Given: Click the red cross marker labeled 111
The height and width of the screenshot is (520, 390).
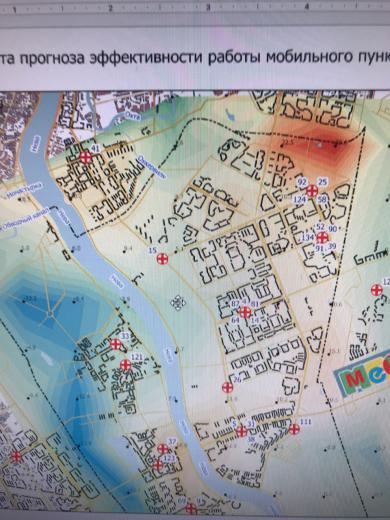Looking at the screenshot, I should tap(294, 429).
